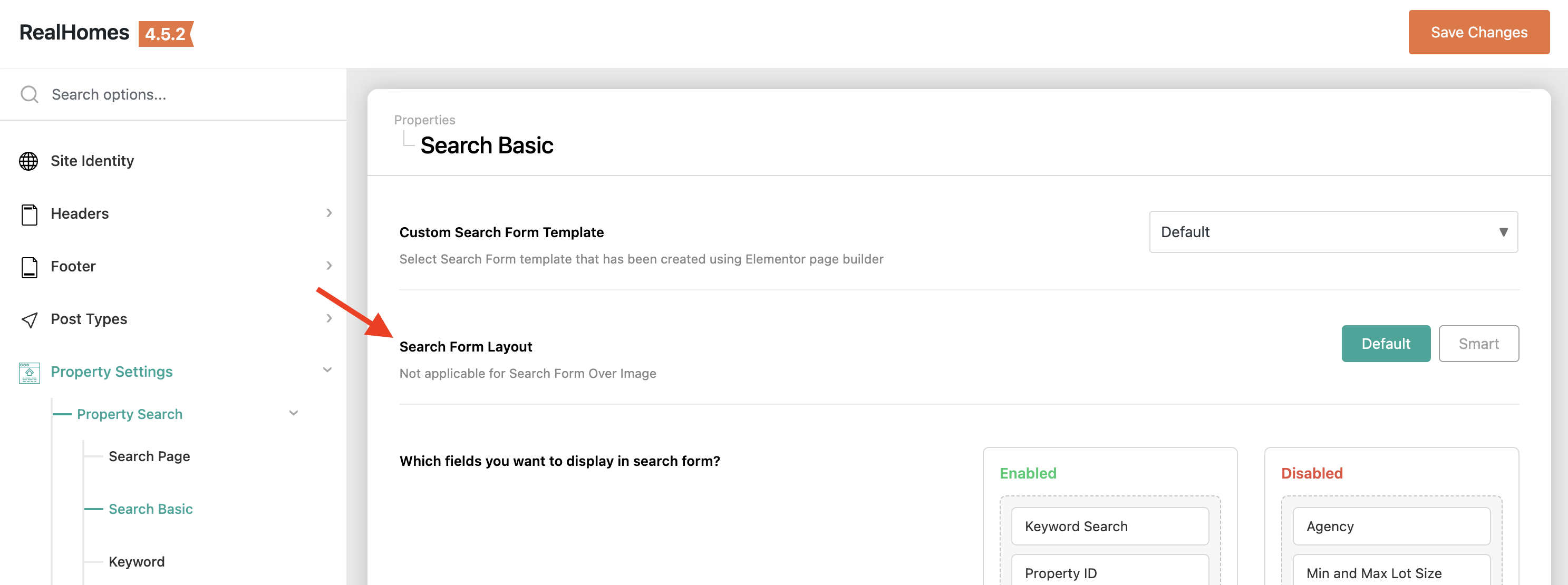Open the Search Page settings
The image size is (1568, 585).
[149, 456]
